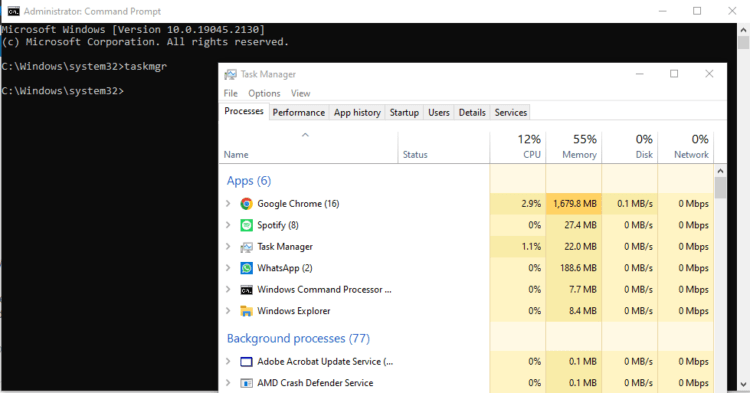Sort processes by the CPU column header
Image resolution: width=750 pixels, height=393 pixels.
point(518,147)
